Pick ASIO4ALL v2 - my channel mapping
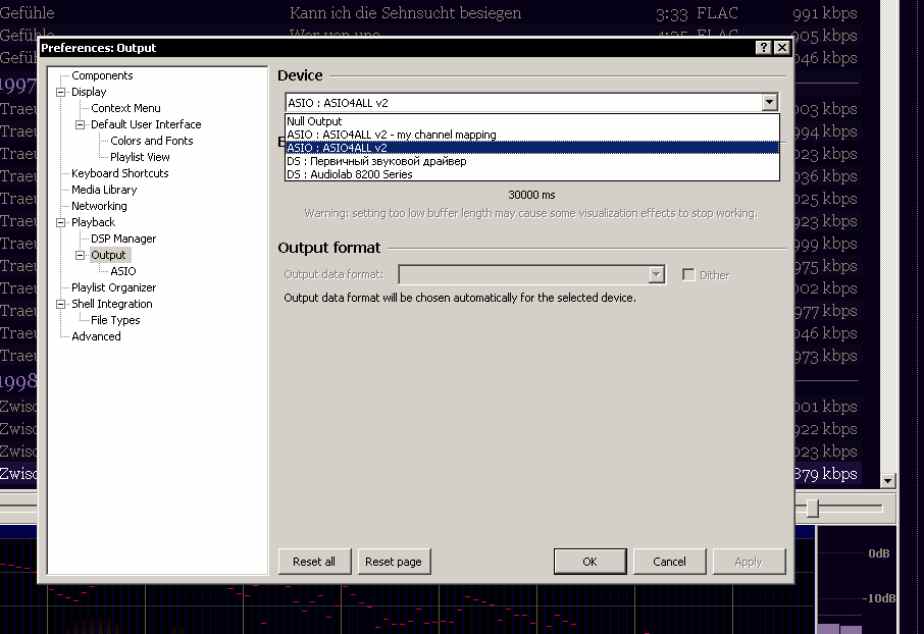Viewport: 924px width, 634px height. tap(391, 134)
